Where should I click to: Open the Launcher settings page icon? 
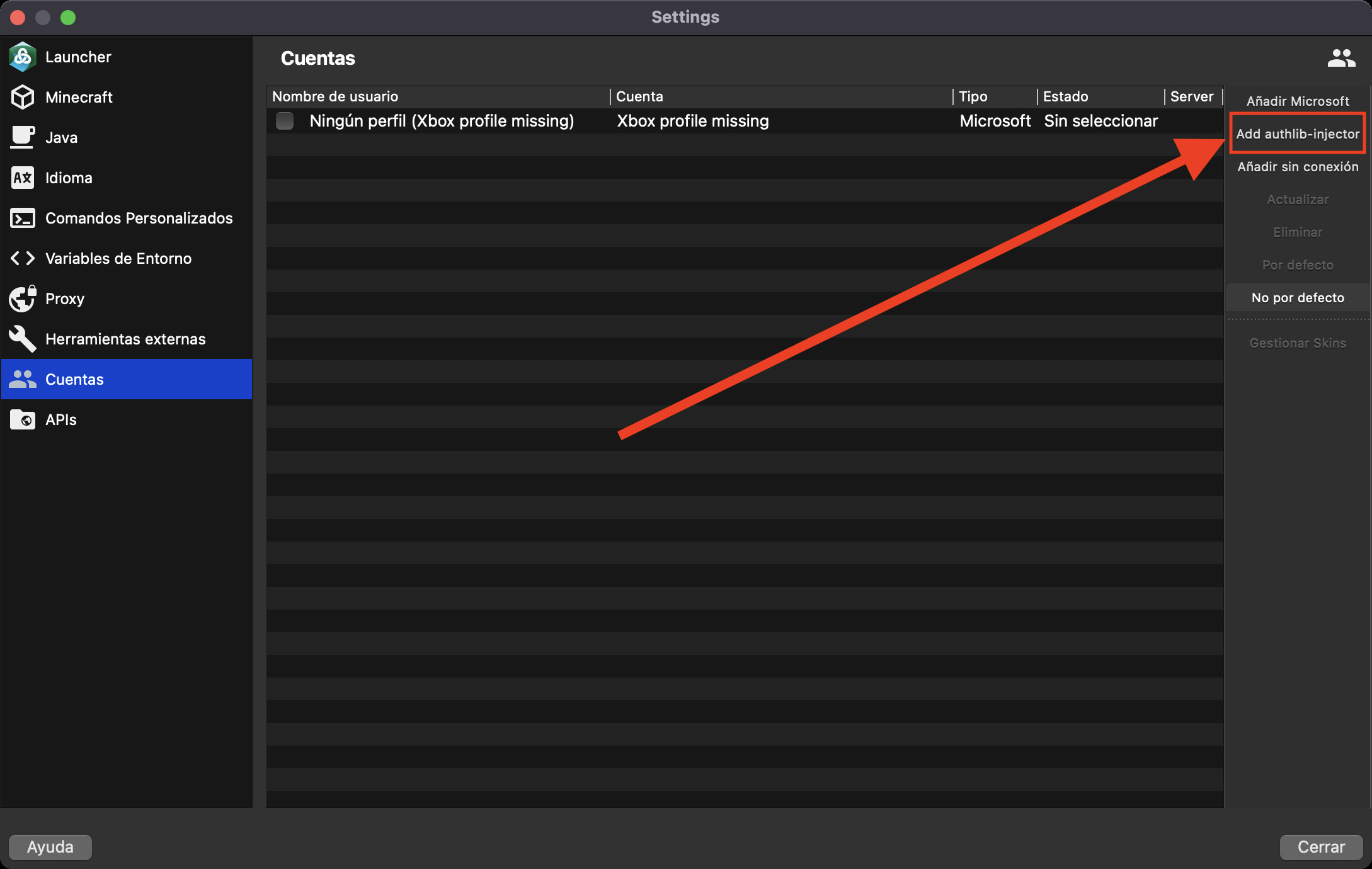click(x=22, y=57)
